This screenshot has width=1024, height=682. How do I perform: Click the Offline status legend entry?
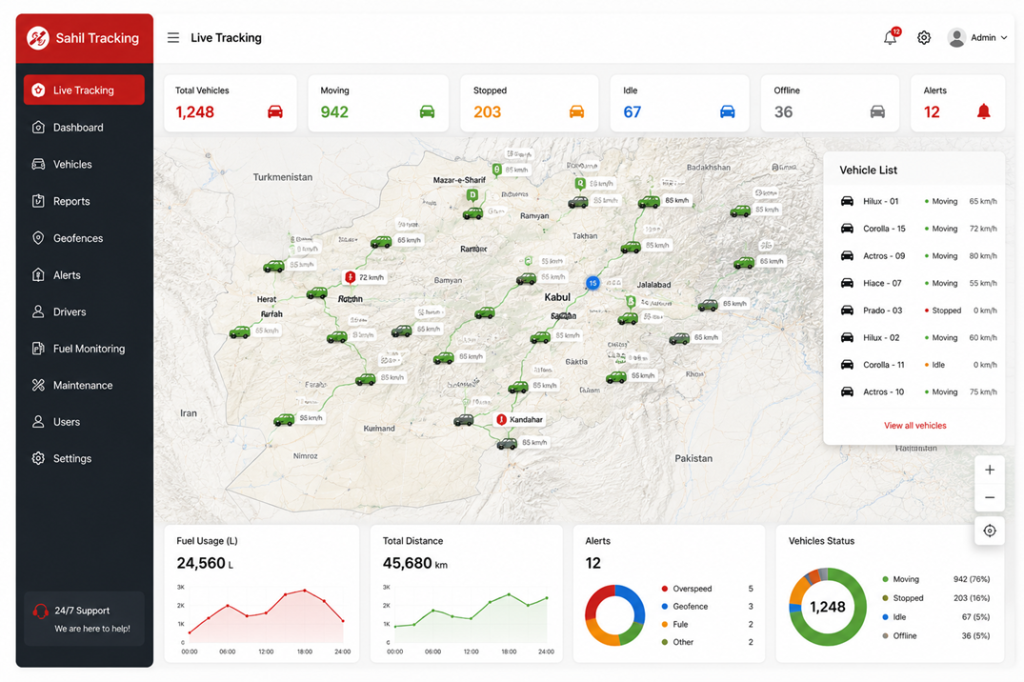tap(936, 636)
